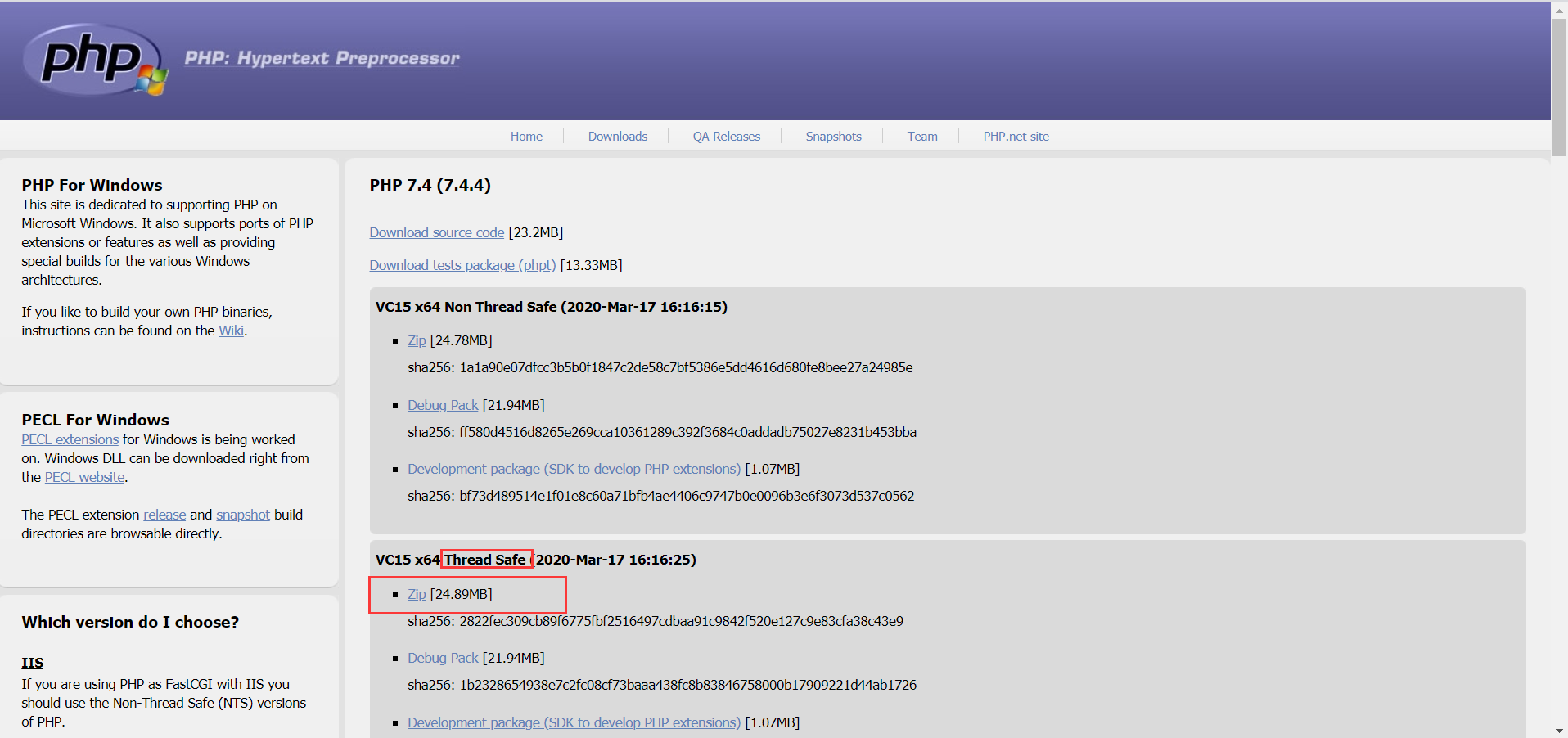This screenshot has width=1568, height=738.
Task: Click PECL For Windows sidebar heading
Action: coord(96,420)
